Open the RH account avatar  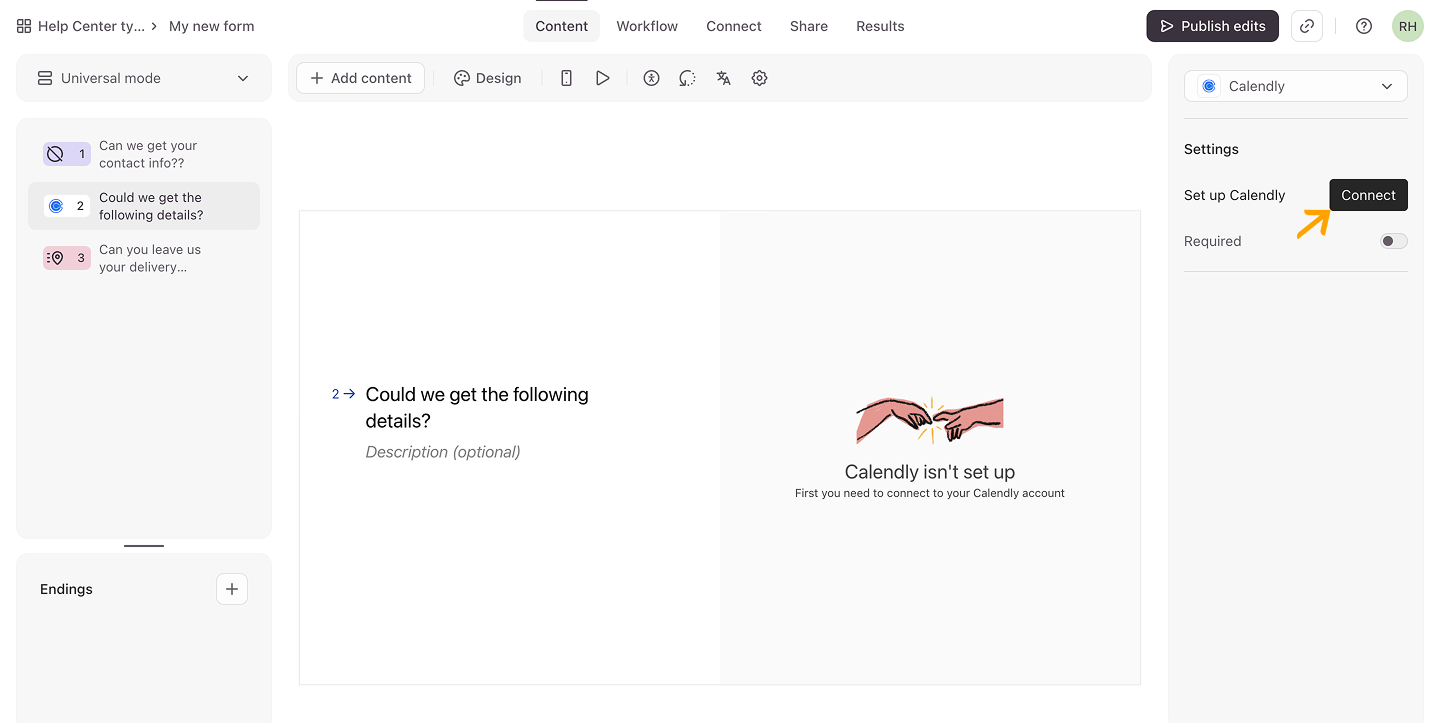click(1408, 26)
